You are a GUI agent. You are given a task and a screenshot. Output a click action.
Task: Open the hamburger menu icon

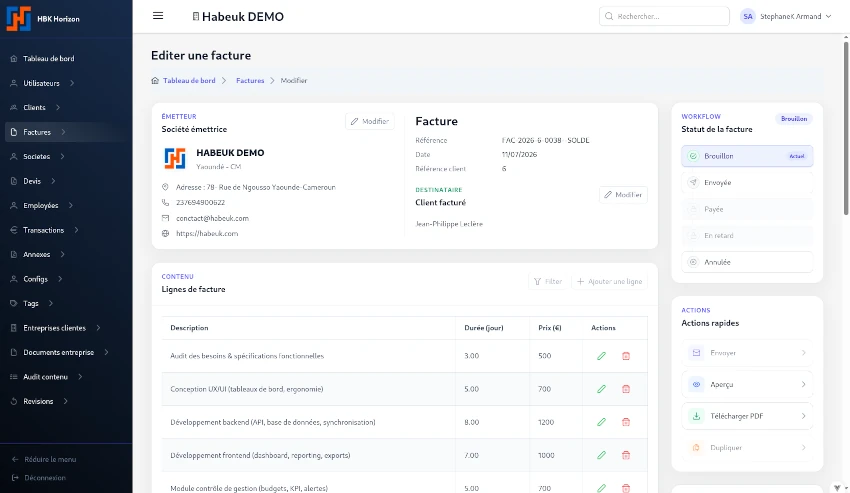point(158,16)
